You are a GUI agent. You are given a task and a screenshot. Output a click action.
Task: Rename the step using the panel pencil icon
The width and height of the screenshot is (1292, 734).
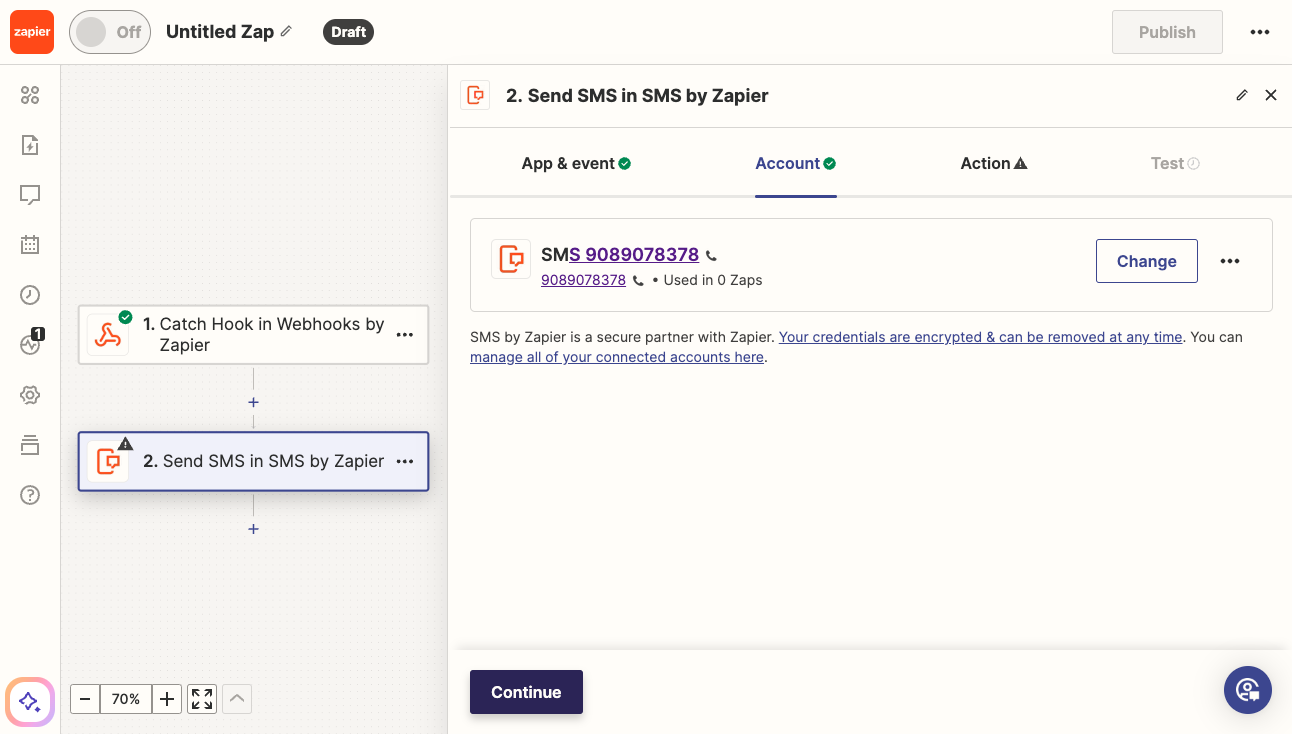coord(1242,95)
